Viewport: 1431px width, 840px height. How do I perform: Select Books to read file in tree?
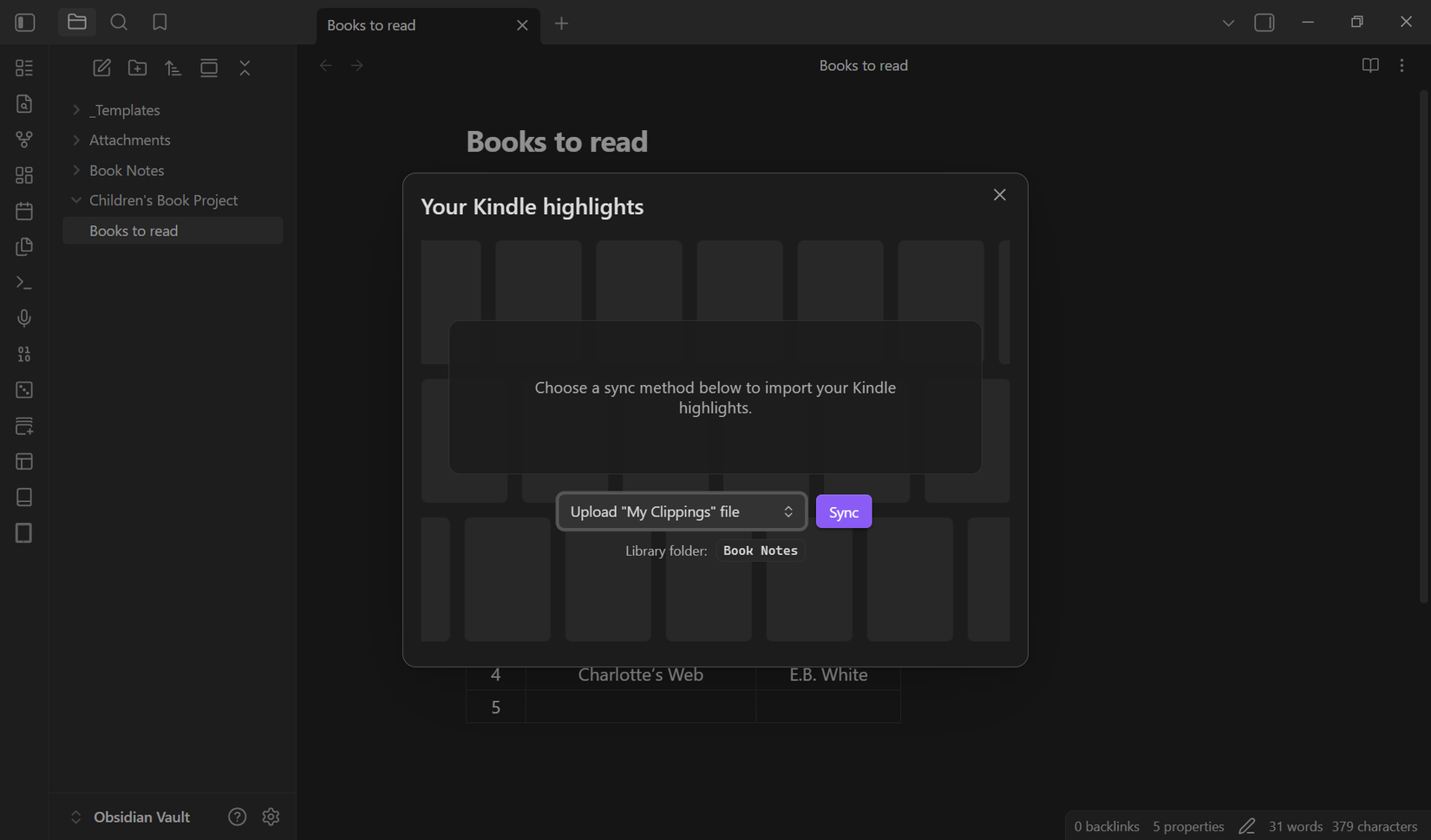(x=173, y=231)
